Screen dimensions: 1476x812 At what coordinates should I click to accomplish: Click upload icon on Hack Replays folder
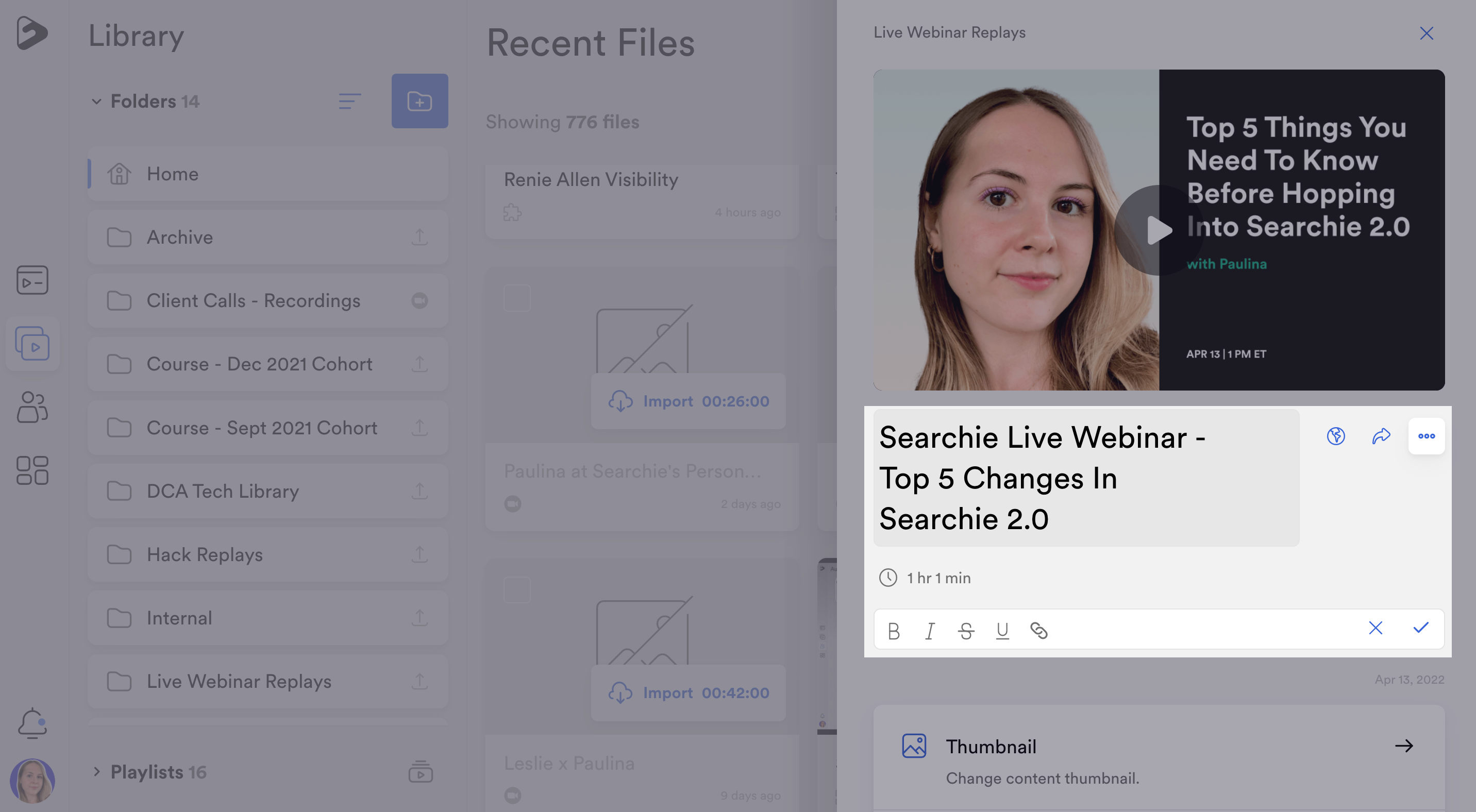click(420, 554)
